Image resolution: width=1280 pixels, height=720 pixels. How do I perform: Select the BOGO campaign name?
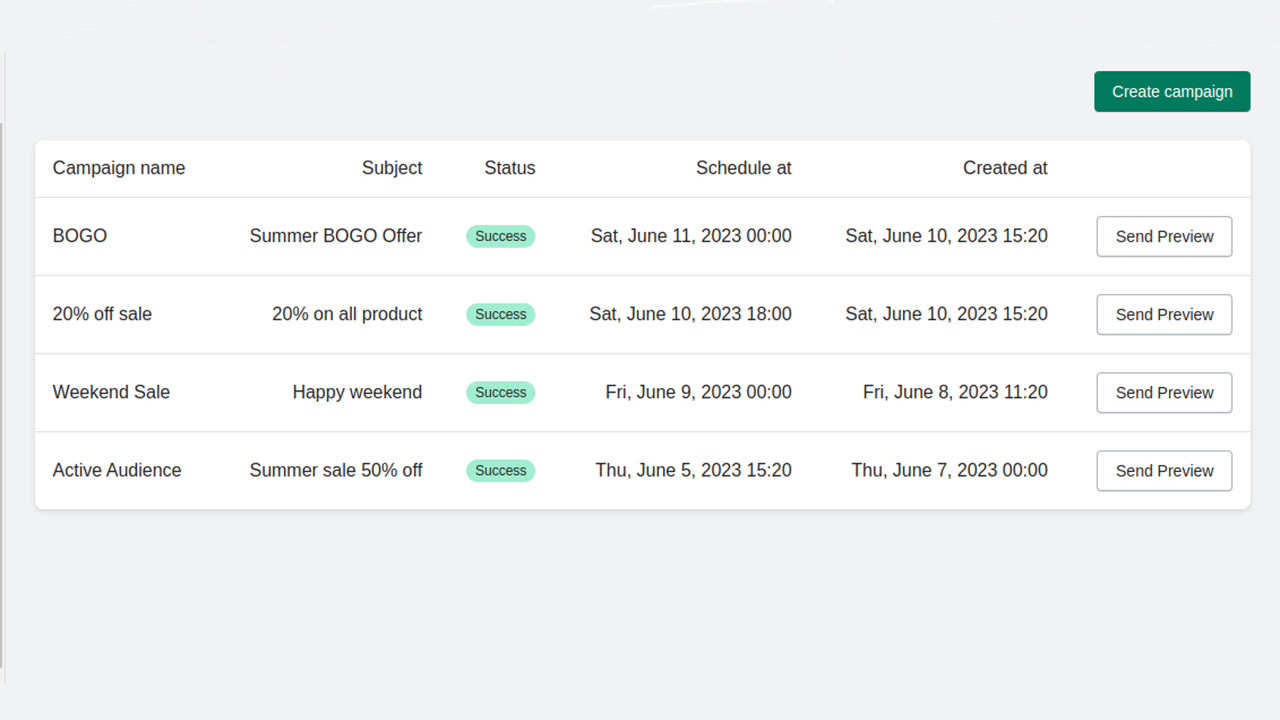[80, 236]
